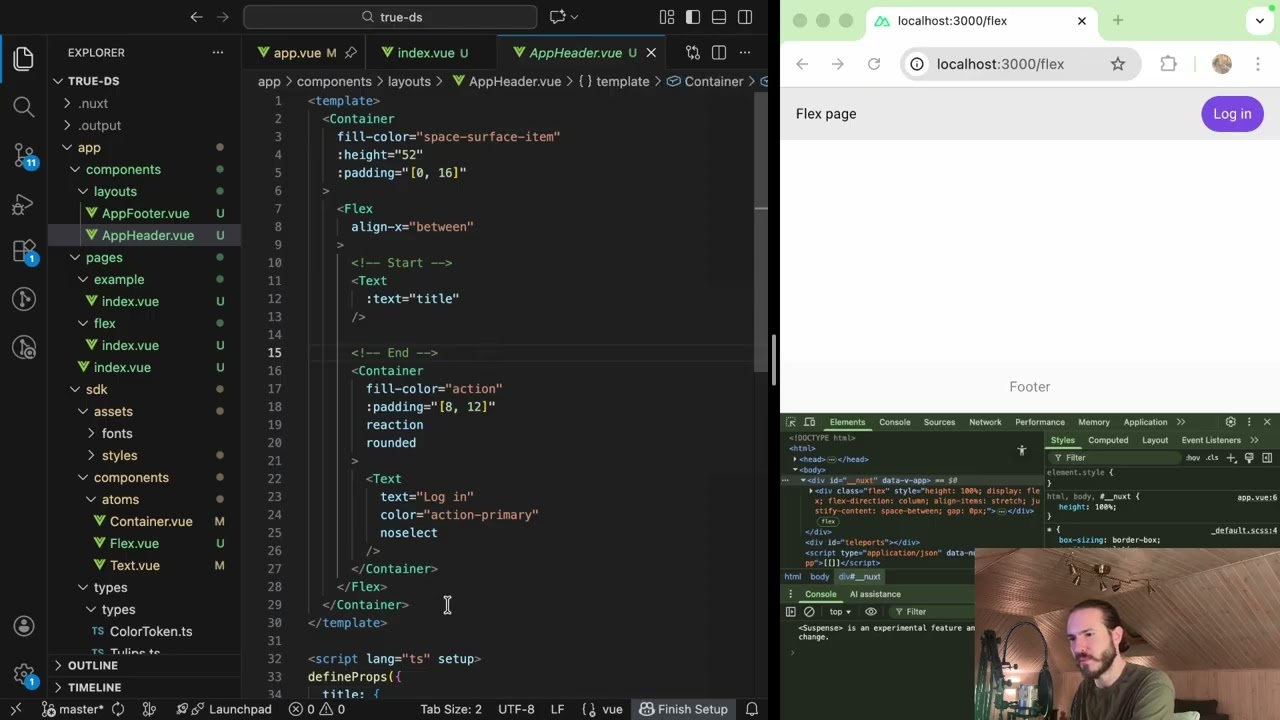
Task: Change UTF-8 file encoding
Action: [516, 709]
